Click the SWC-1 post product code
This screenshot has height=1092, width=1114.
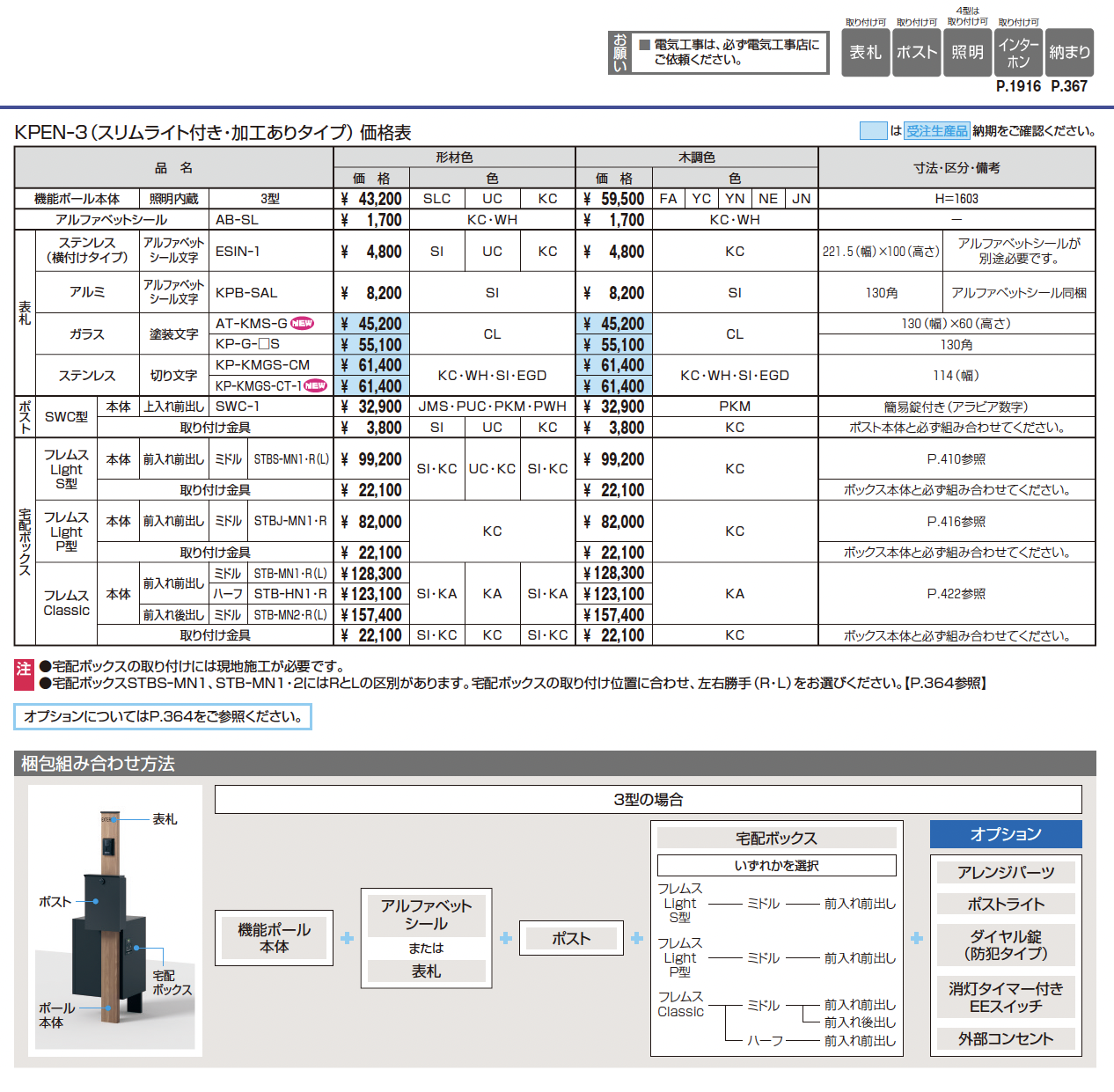[x=238, y=407]
